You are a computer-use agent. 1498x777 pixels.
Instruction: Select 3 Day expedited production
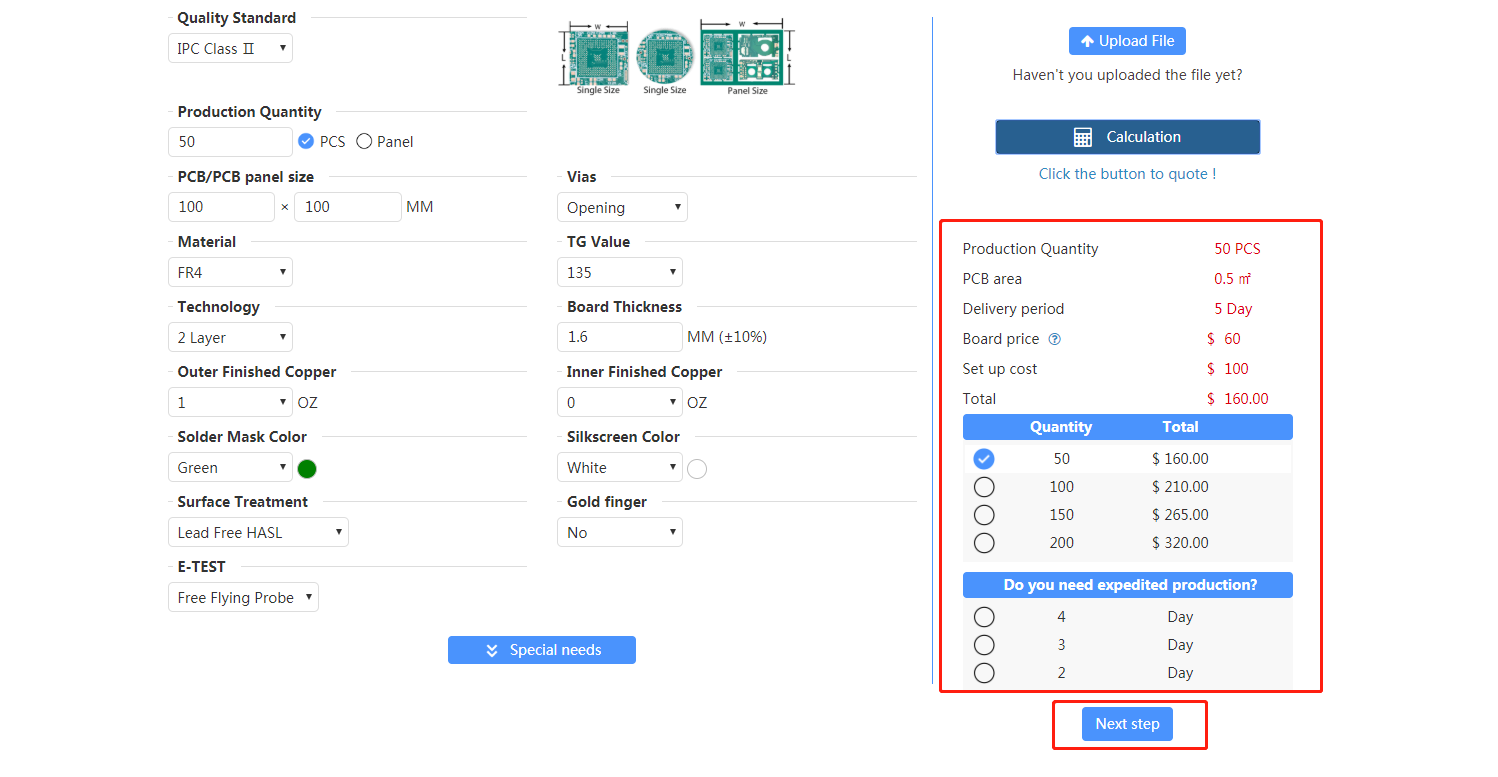[984, 645]
